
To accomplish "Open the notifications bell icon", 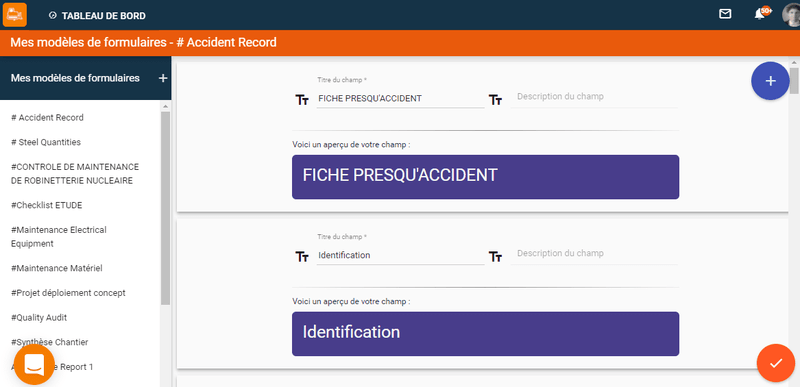I will [x=760, y=14].
